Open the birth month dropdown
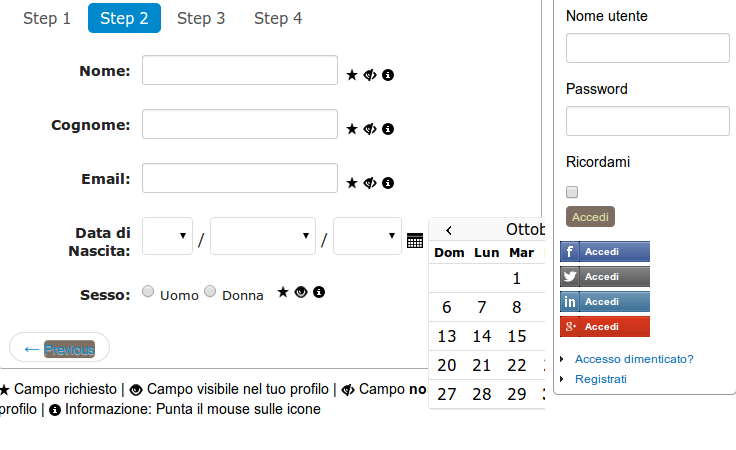 (x=263, y=236)
